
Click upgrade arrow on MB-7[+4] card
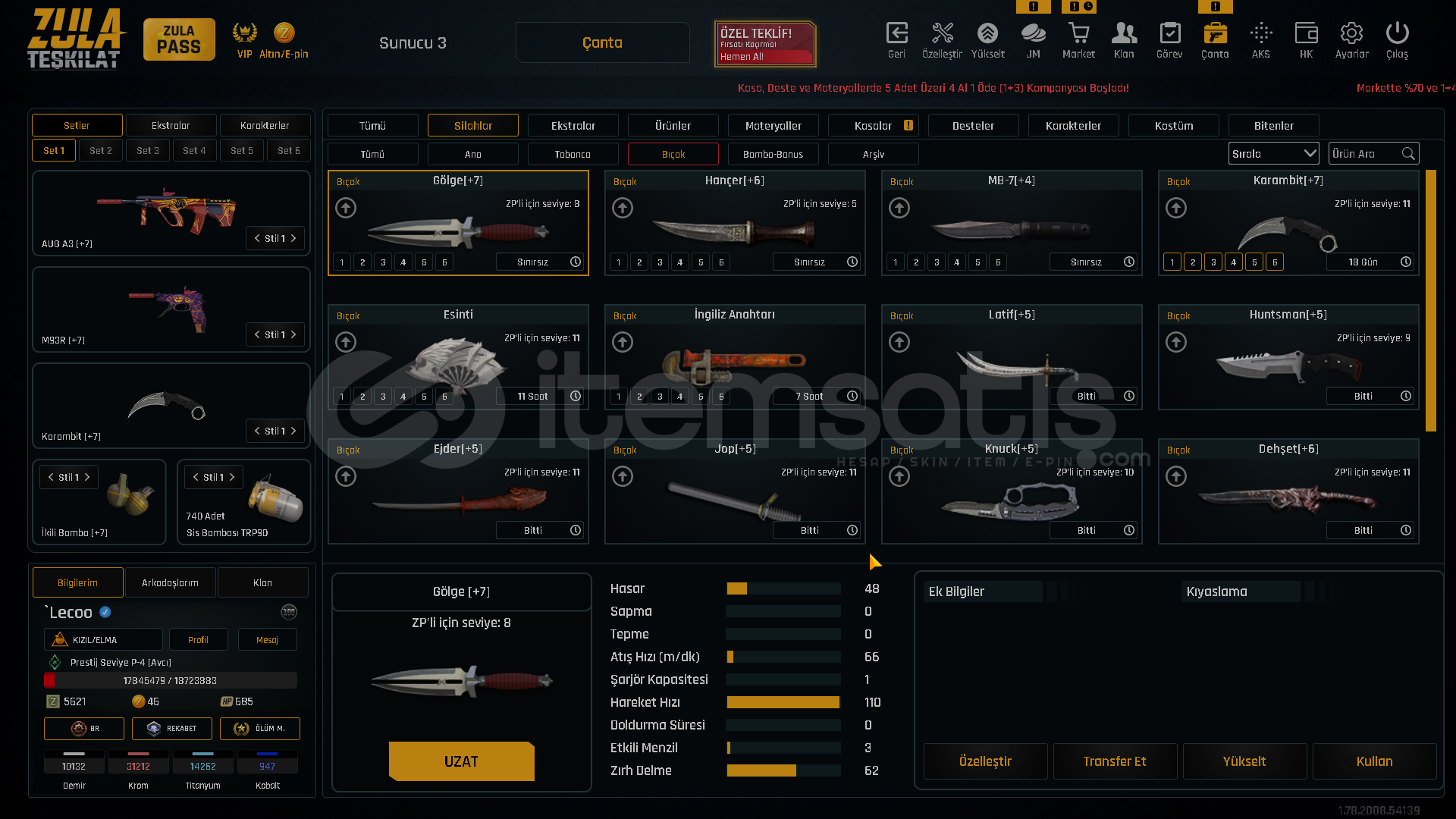(899, 208)
